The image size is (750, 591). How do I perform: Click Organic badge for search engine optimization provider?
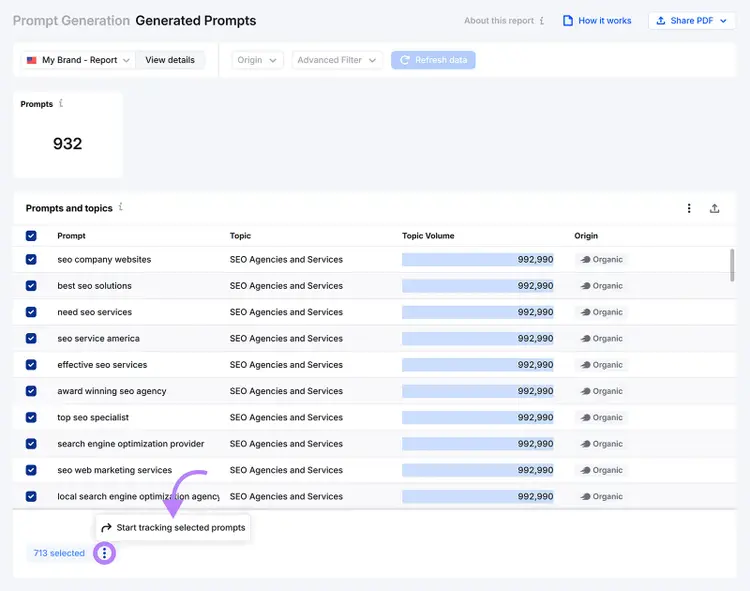coord(601,444)
